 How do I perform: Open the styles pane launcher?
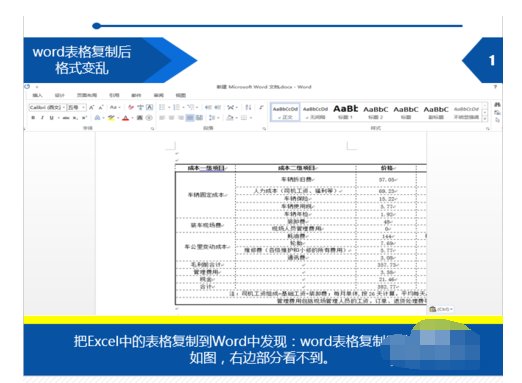(x=487, y=129)
